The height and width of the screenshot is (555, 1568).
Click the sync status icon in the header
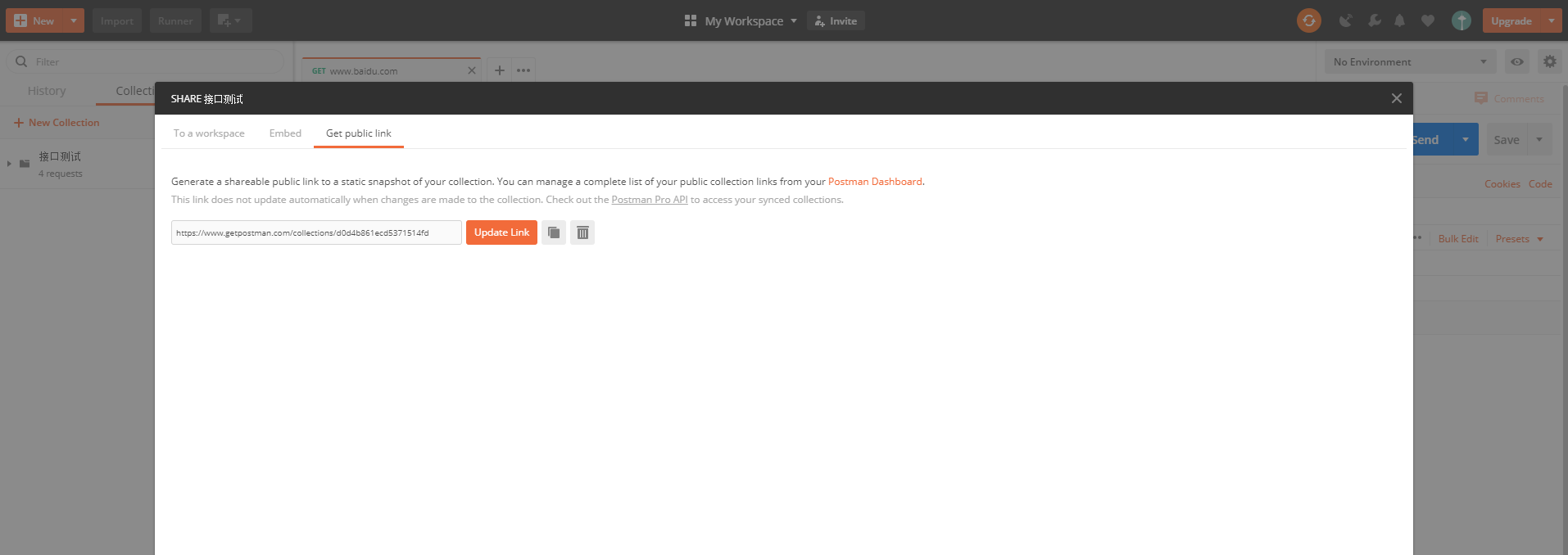tap(1309, 20)
